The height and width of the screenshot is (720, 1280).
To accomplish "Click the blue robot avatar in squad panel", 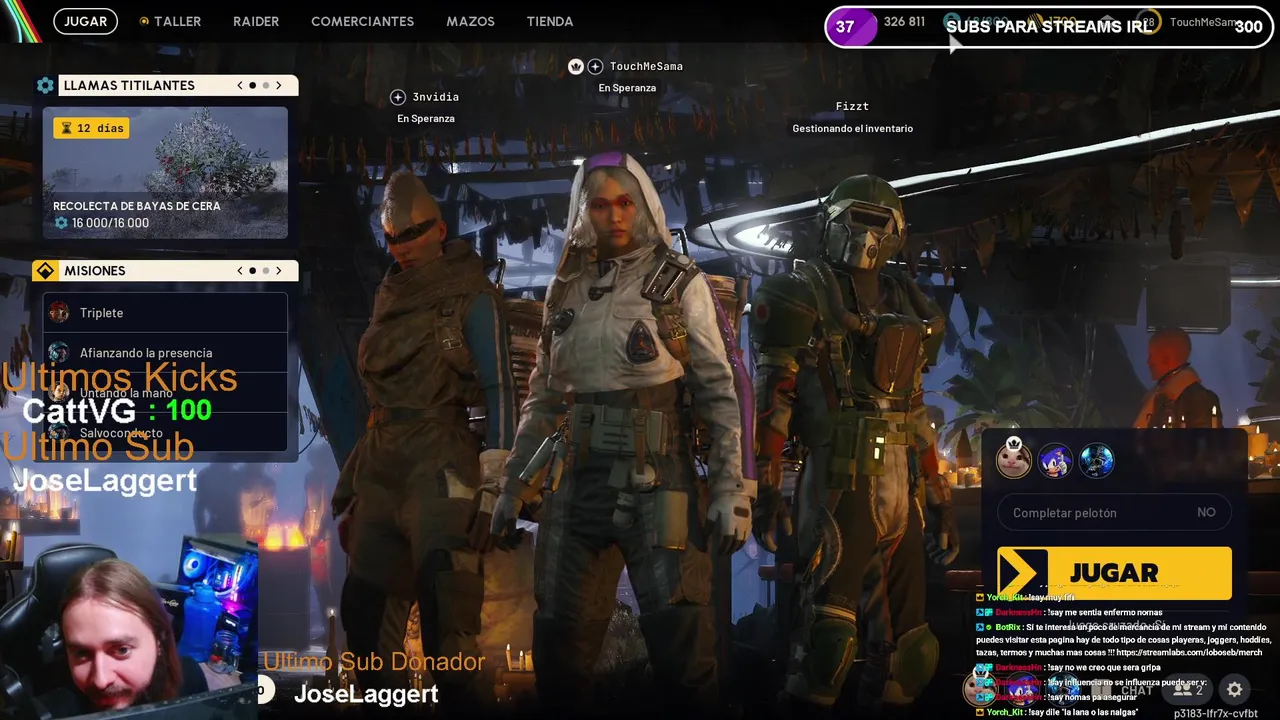I will [x=1096, y=460].
